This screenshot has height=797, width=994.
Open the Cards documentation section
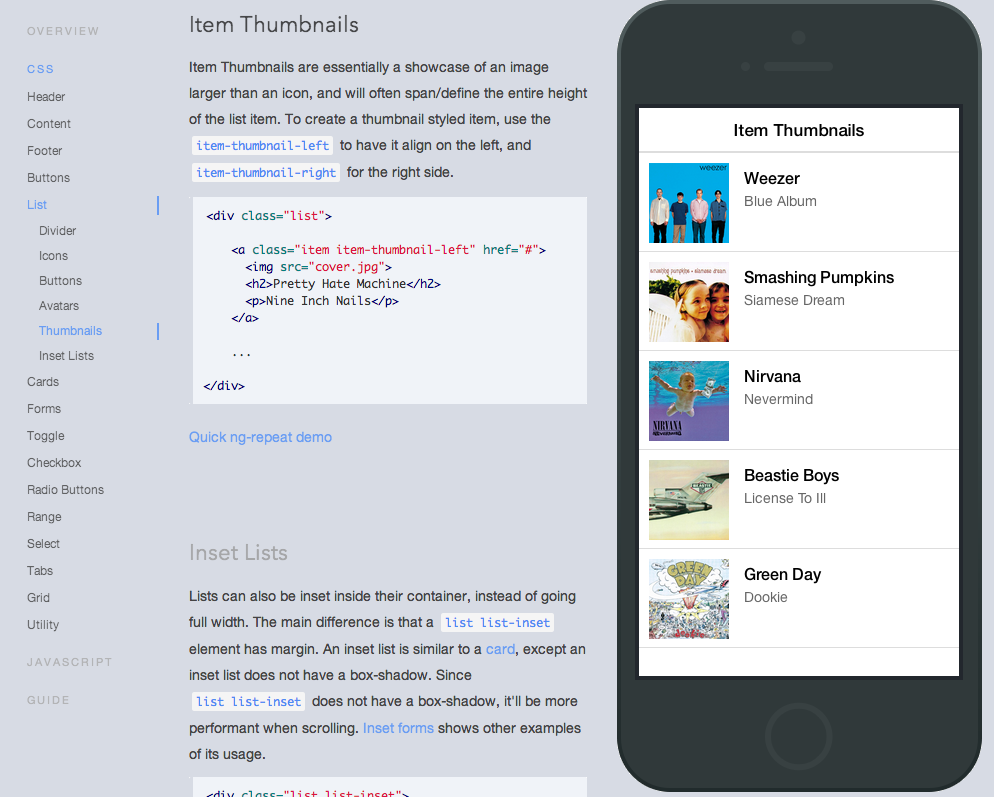coord(43,381)
